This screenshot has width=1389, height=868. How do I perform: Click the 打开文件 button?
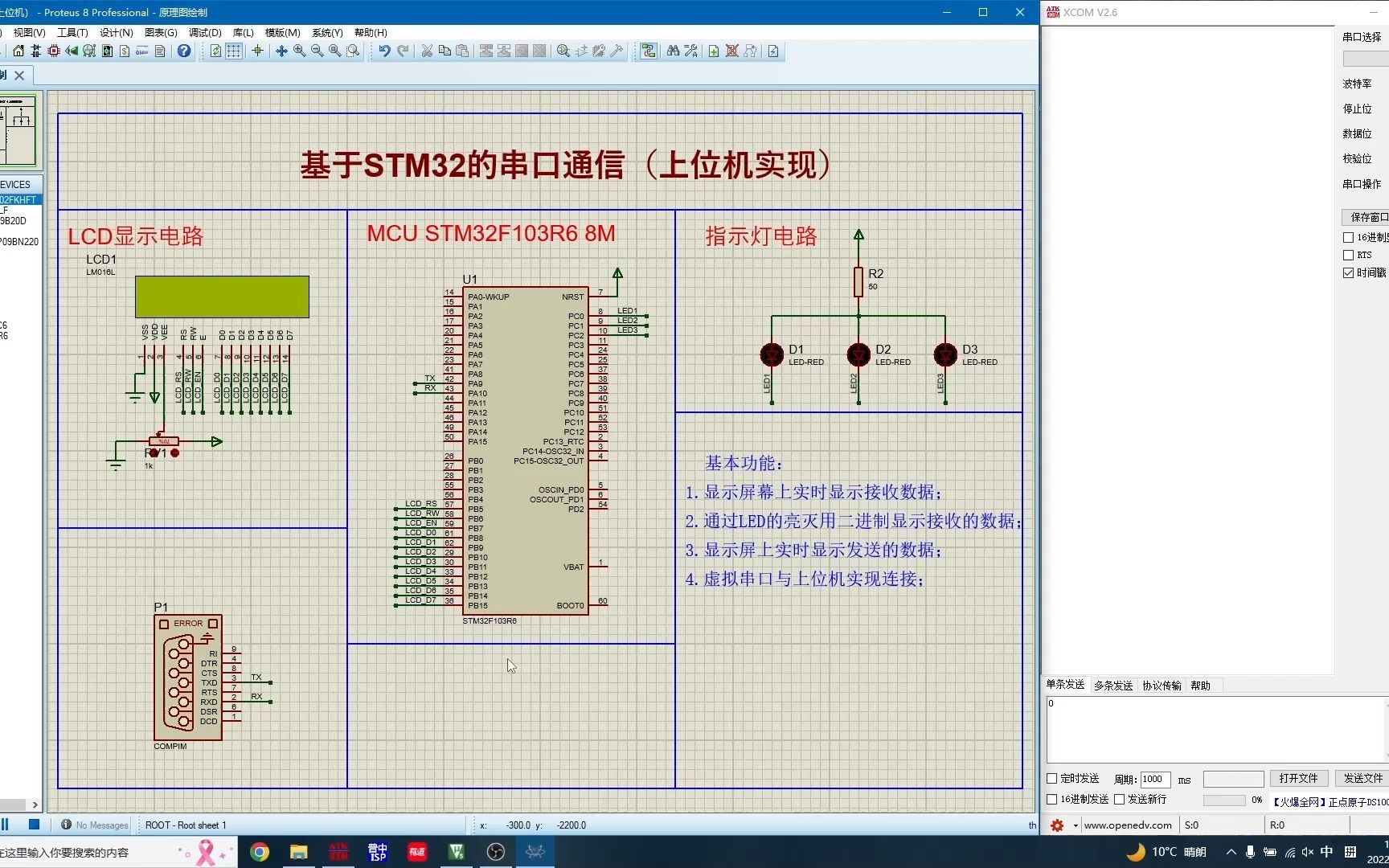pos(1298,778)
